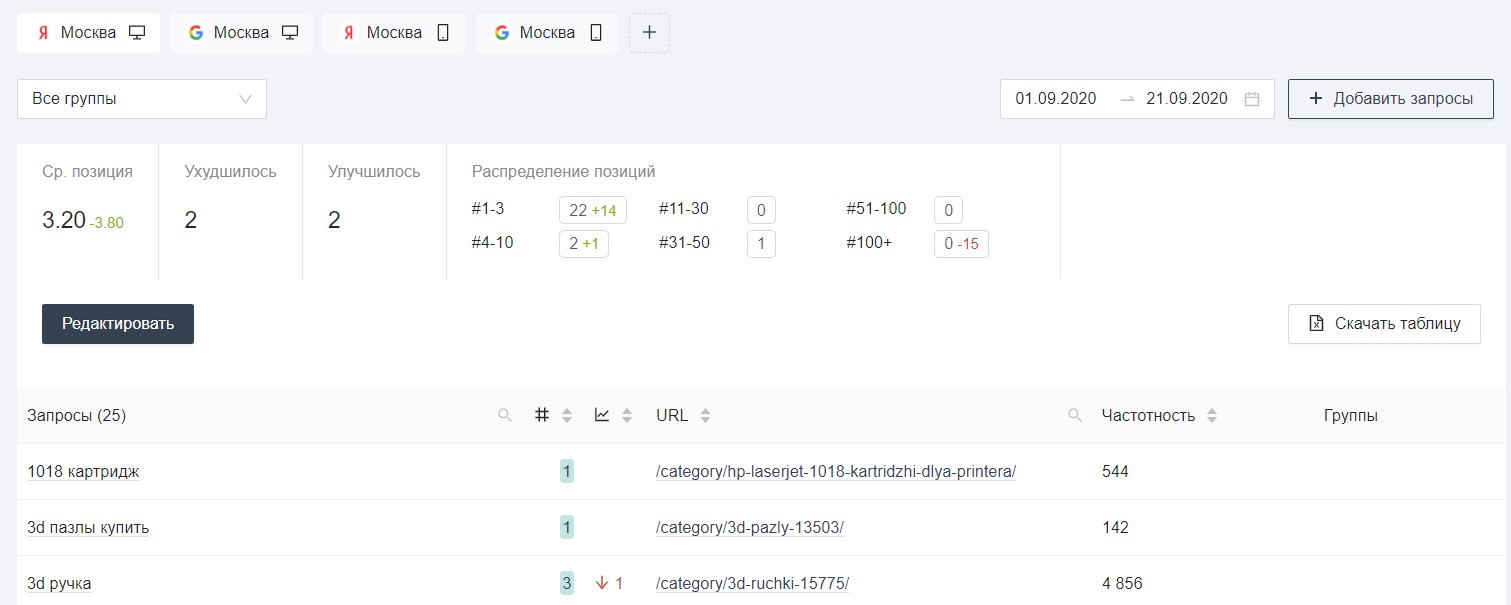Click the Редактировать button
The height and width of the screenshot is (605, 1511).
pyautogui.click(x=118, y=324)
